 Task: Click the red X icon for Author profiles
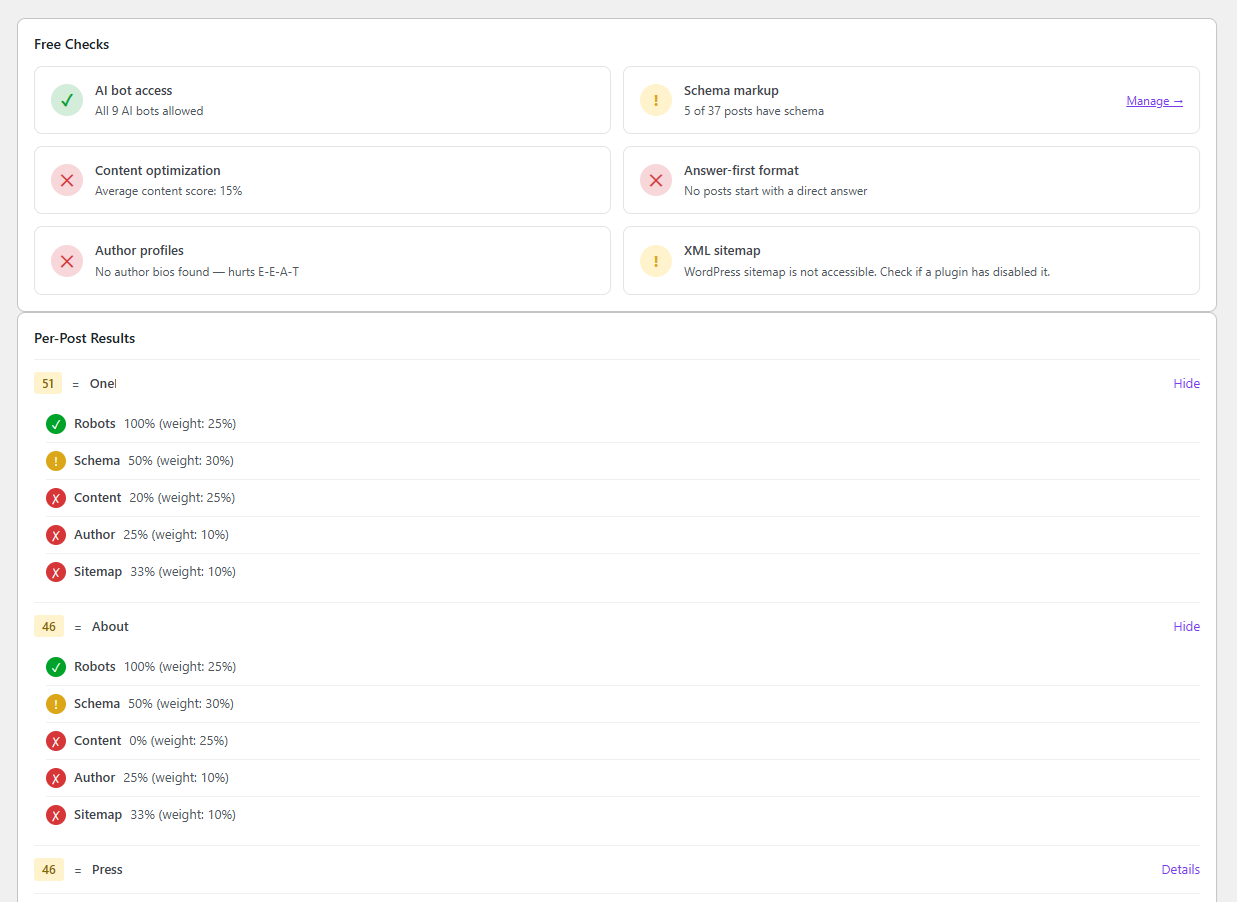pyautogui.click(x=67, y=260)
